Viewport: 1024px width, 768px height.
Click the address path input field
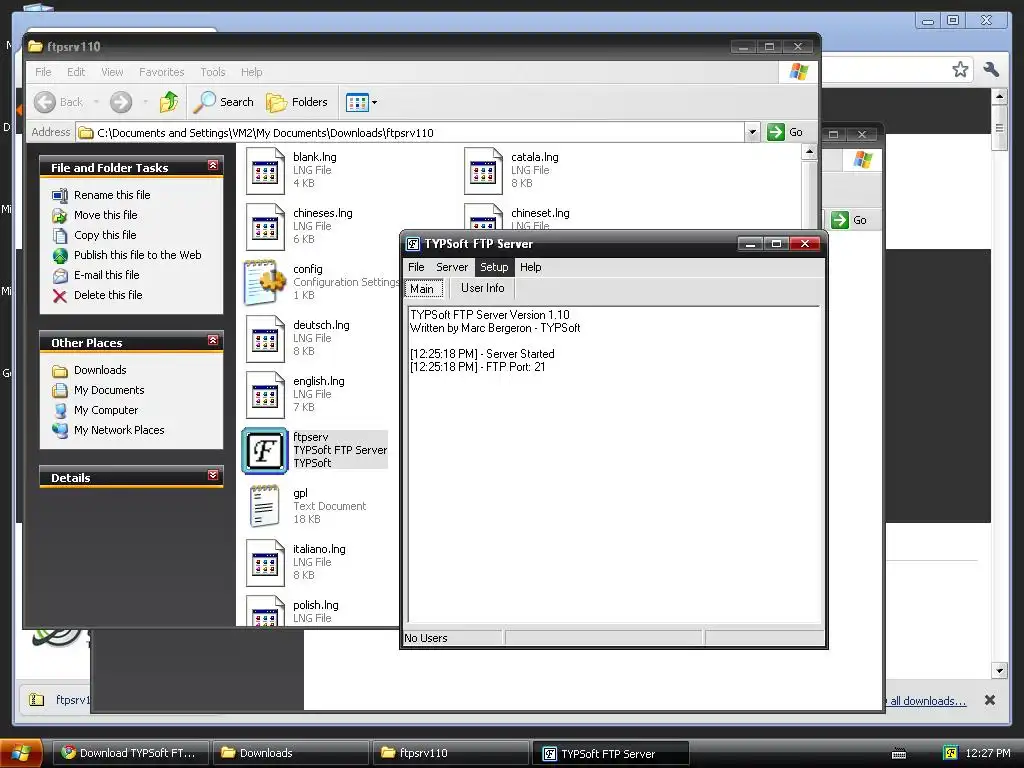click(x=410, y=133)
